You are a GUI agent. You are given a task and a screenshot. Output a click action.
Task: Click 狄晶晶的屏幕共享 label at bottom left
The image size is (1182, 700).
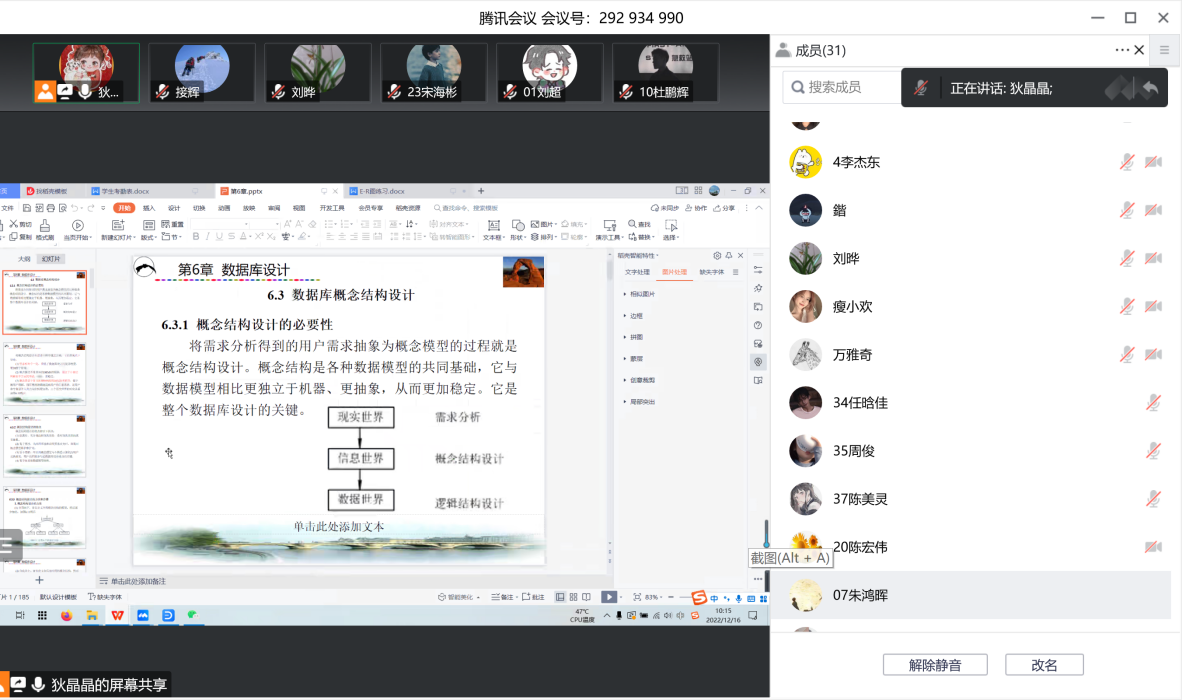pos(109,685)
